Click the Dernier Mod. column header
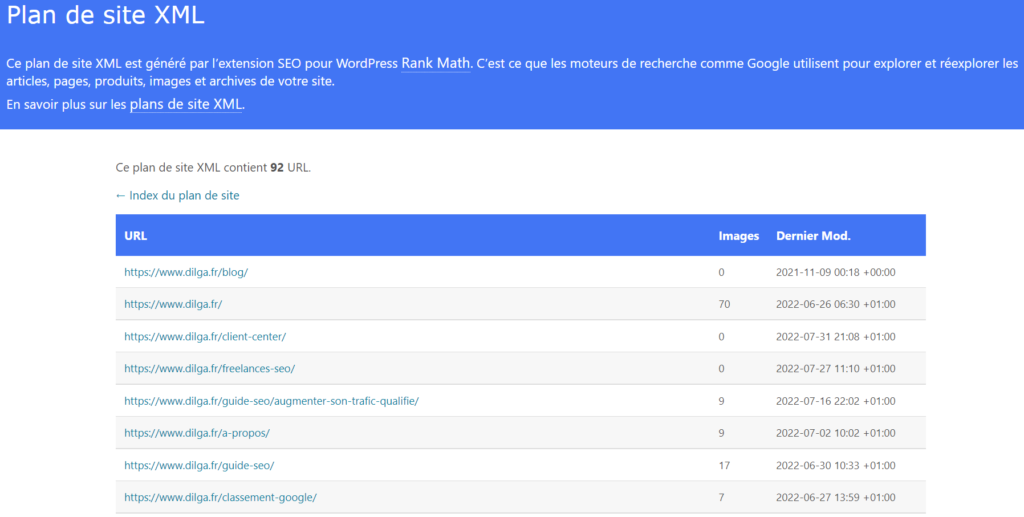 click(813, 236)
